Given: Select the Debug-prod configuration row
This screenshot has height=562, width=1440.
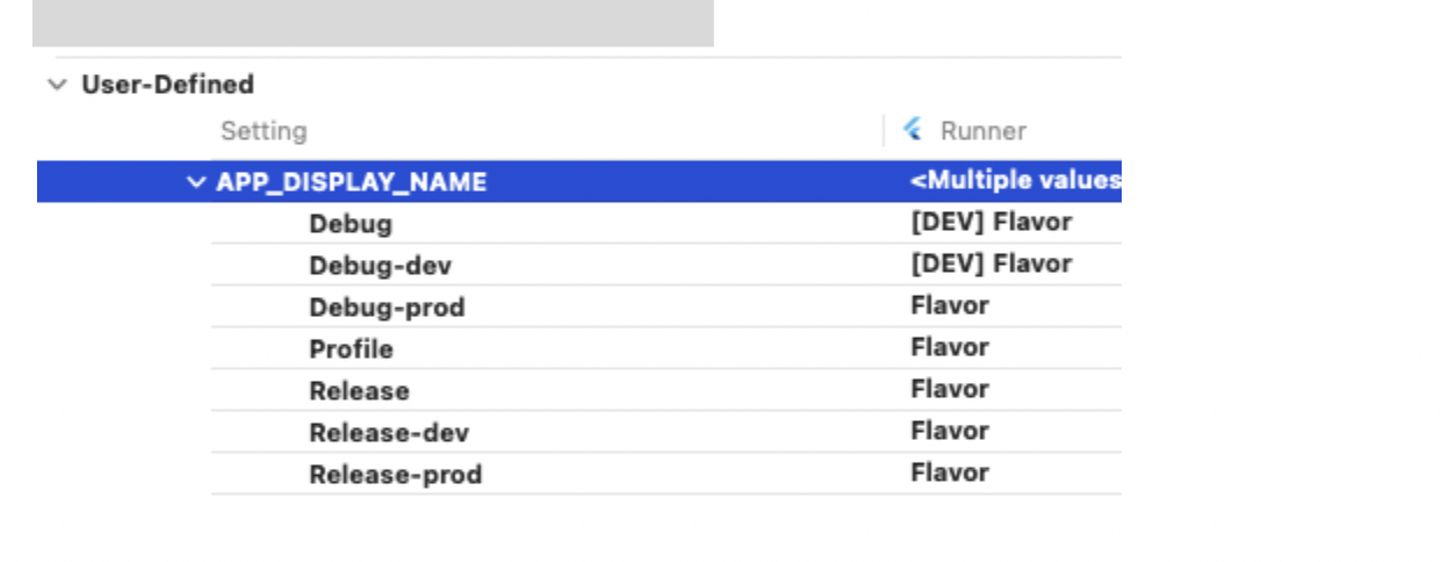Looking at the screenshot, I should pyautogui.click(x=387, y=308).
